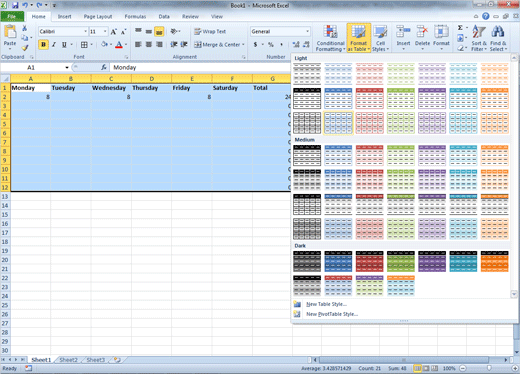
Task: Expand the font name Calibri dropdown
Action: tap(85, 31)
